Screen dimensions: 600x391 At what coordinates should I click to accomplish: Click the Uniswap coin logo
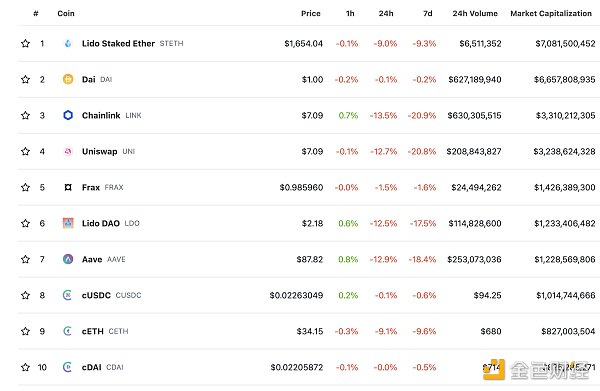click(68, 152)
